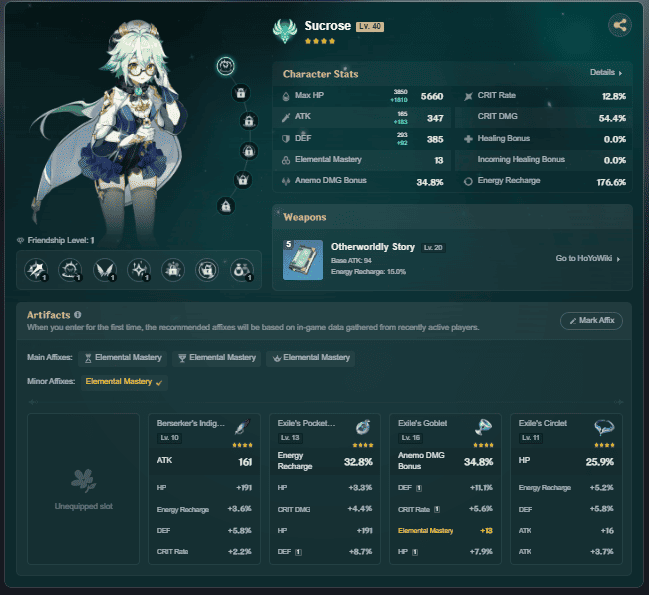Click the Energy Recharge 176.6% value

click(x=611, y=182)
